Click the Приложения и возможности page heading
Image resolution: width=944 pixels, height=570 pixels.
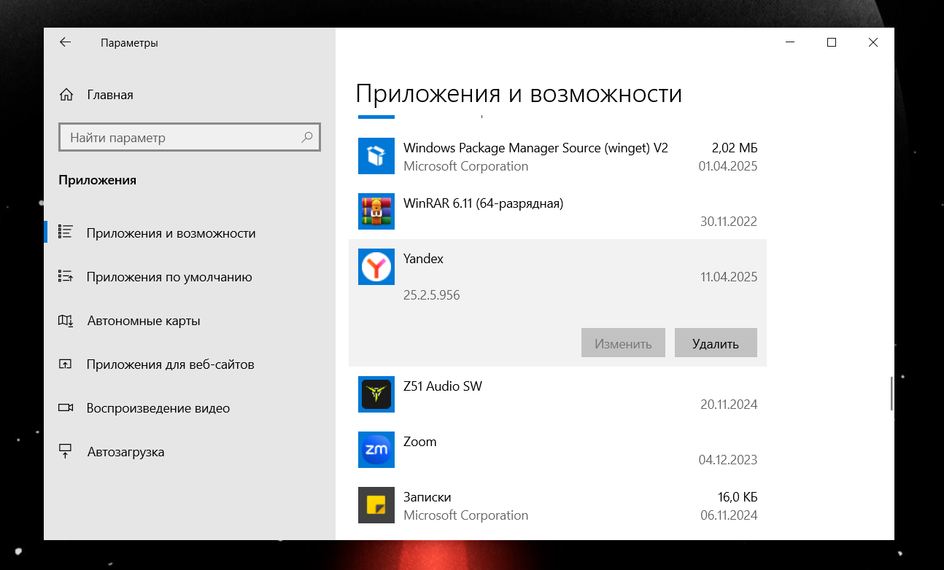coord(518,94)
